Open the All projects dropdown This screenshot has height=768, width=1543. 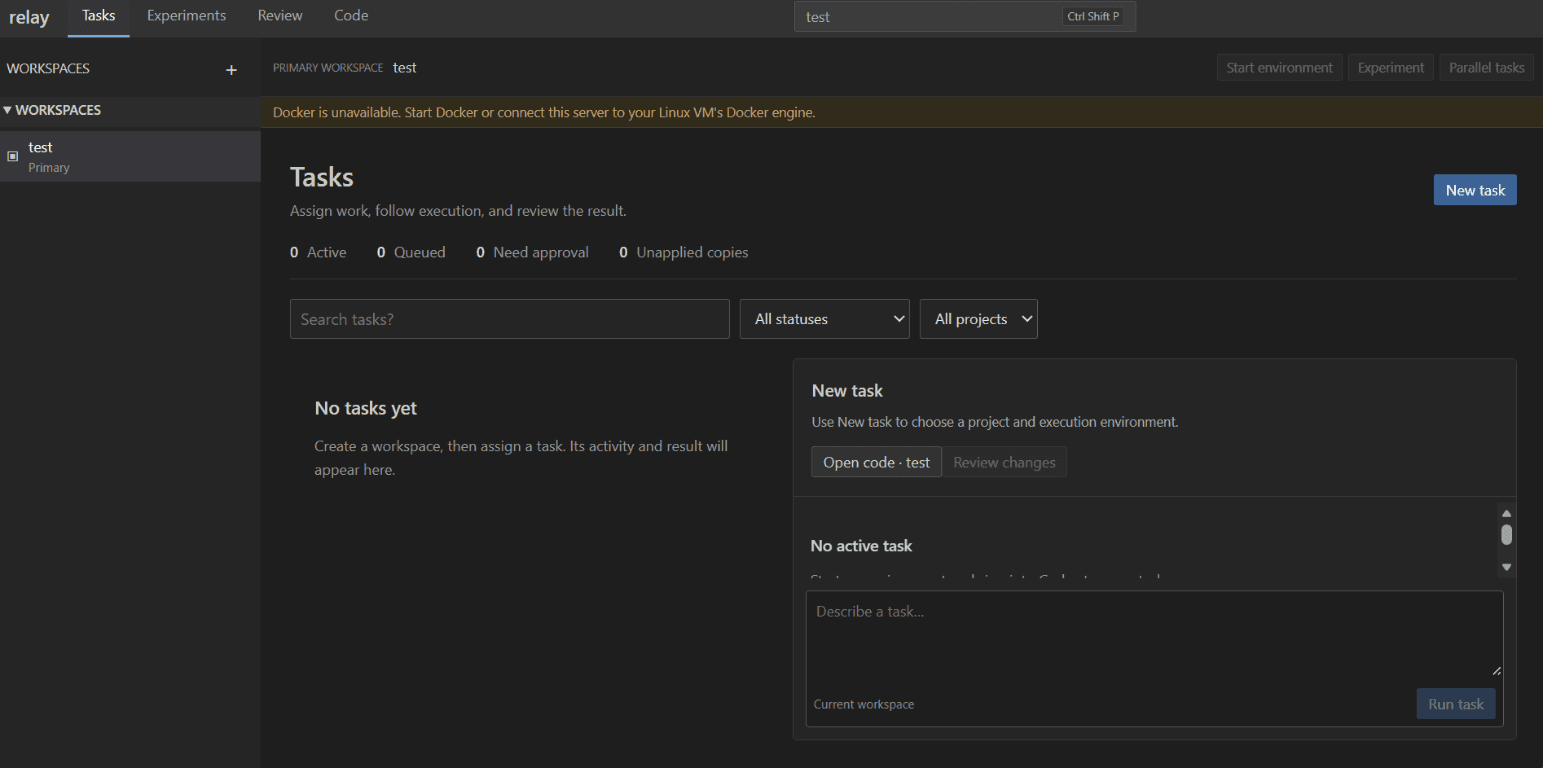click(978, 319)
